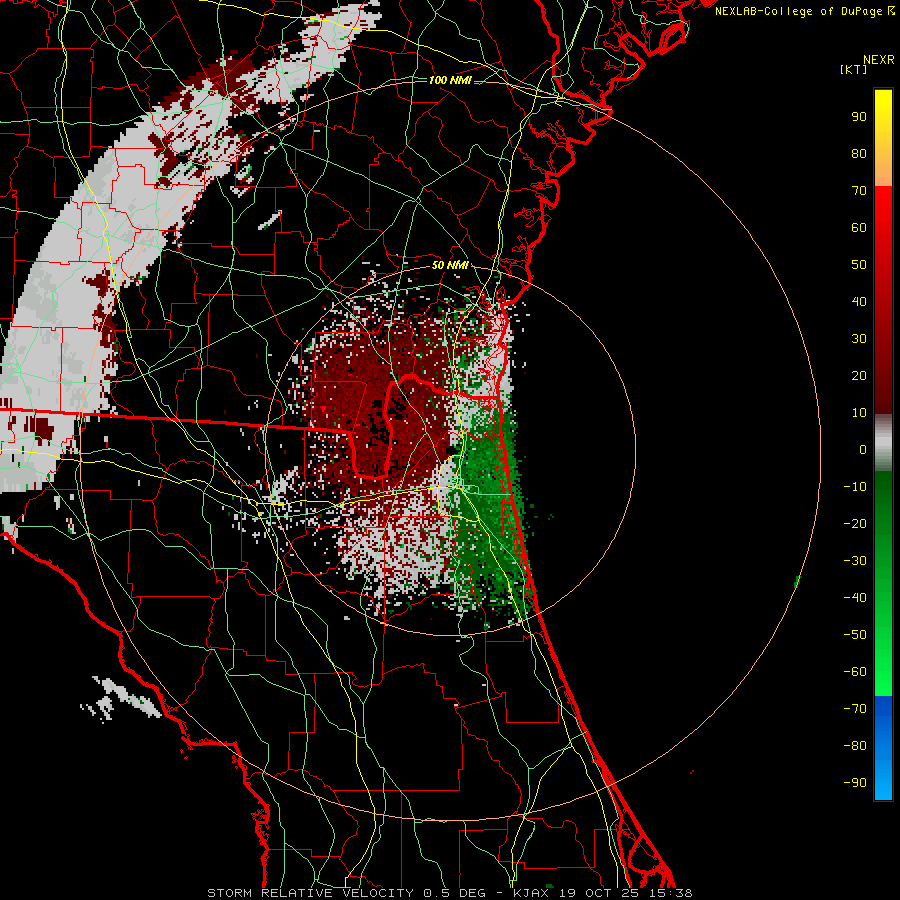Click the 60 value on velocity scale

coord(859,228)
